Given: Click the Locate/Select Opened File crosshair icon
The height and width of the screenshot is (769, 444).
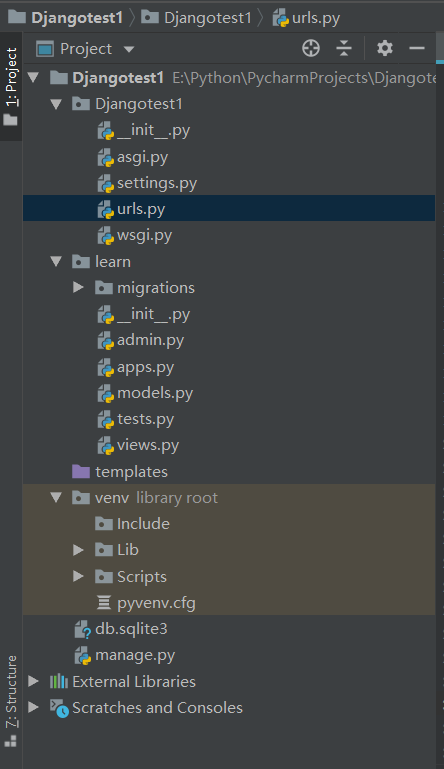Looking at the screenshot, I should 311,49.
